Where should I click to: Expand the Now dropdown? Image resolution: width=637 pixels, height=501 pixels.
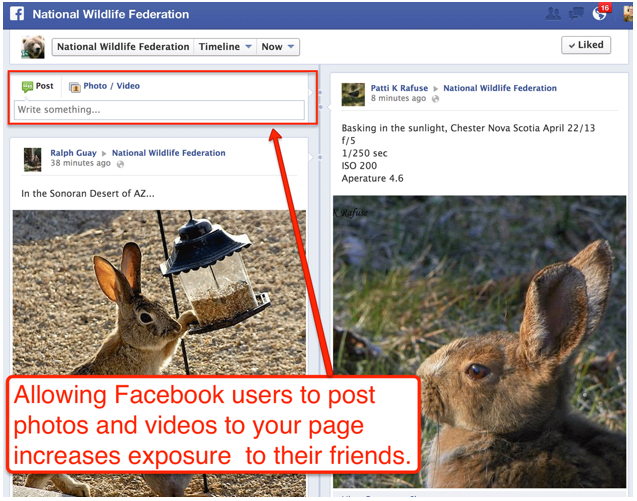click(278, 47)
